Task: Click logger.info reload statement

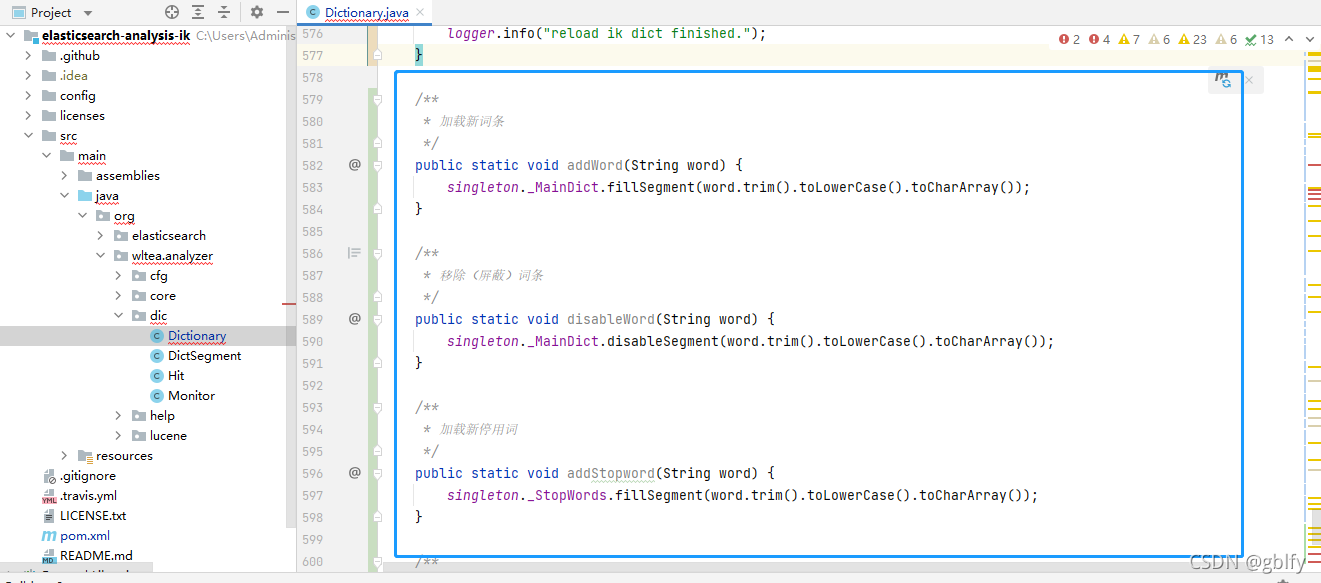Action: click(x=606, y=33)
